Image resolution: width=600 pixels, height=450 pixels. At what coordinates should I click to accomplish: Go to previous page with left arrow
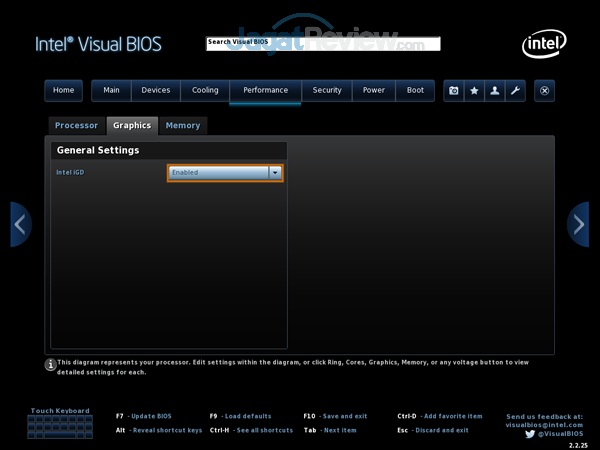pos(20,224)
